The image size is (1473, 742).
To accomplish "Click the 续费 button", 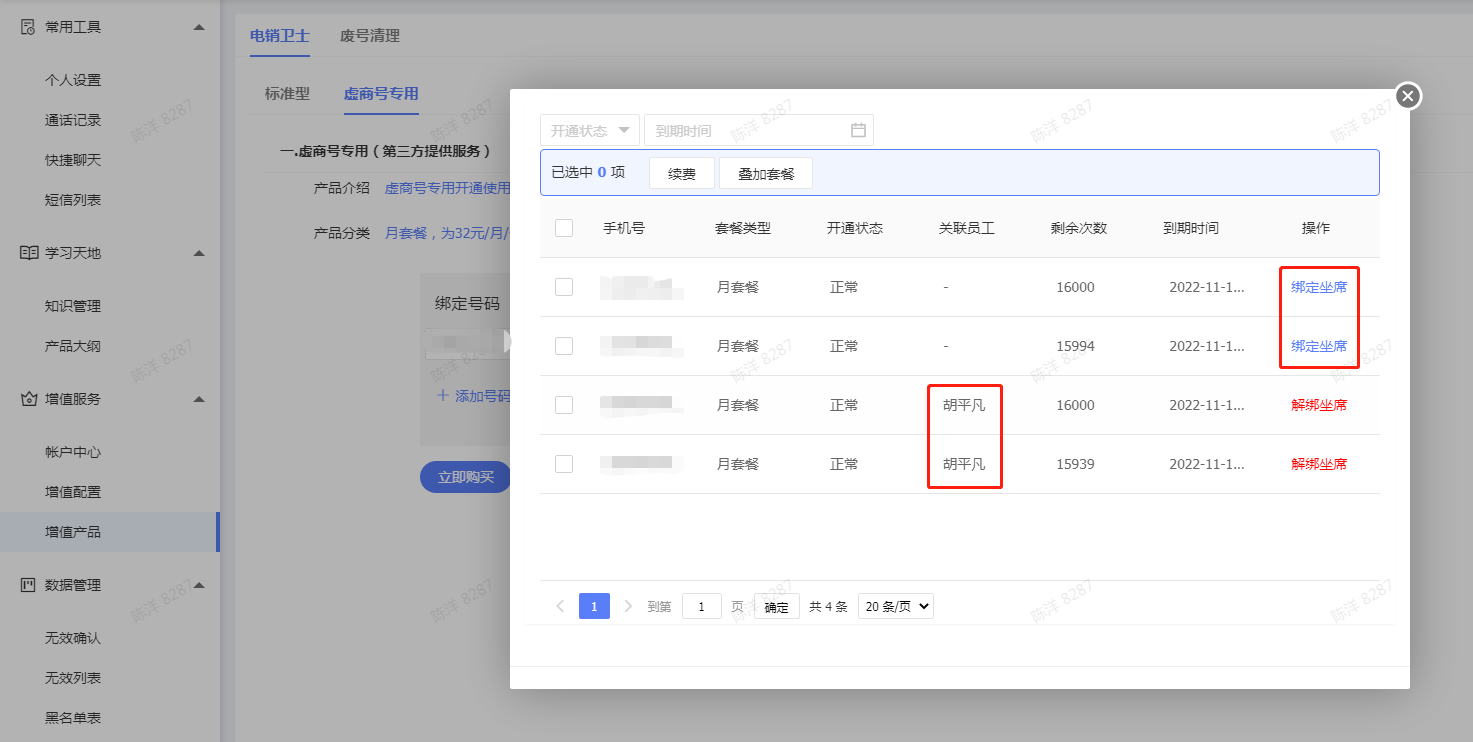I will point(682,173).
